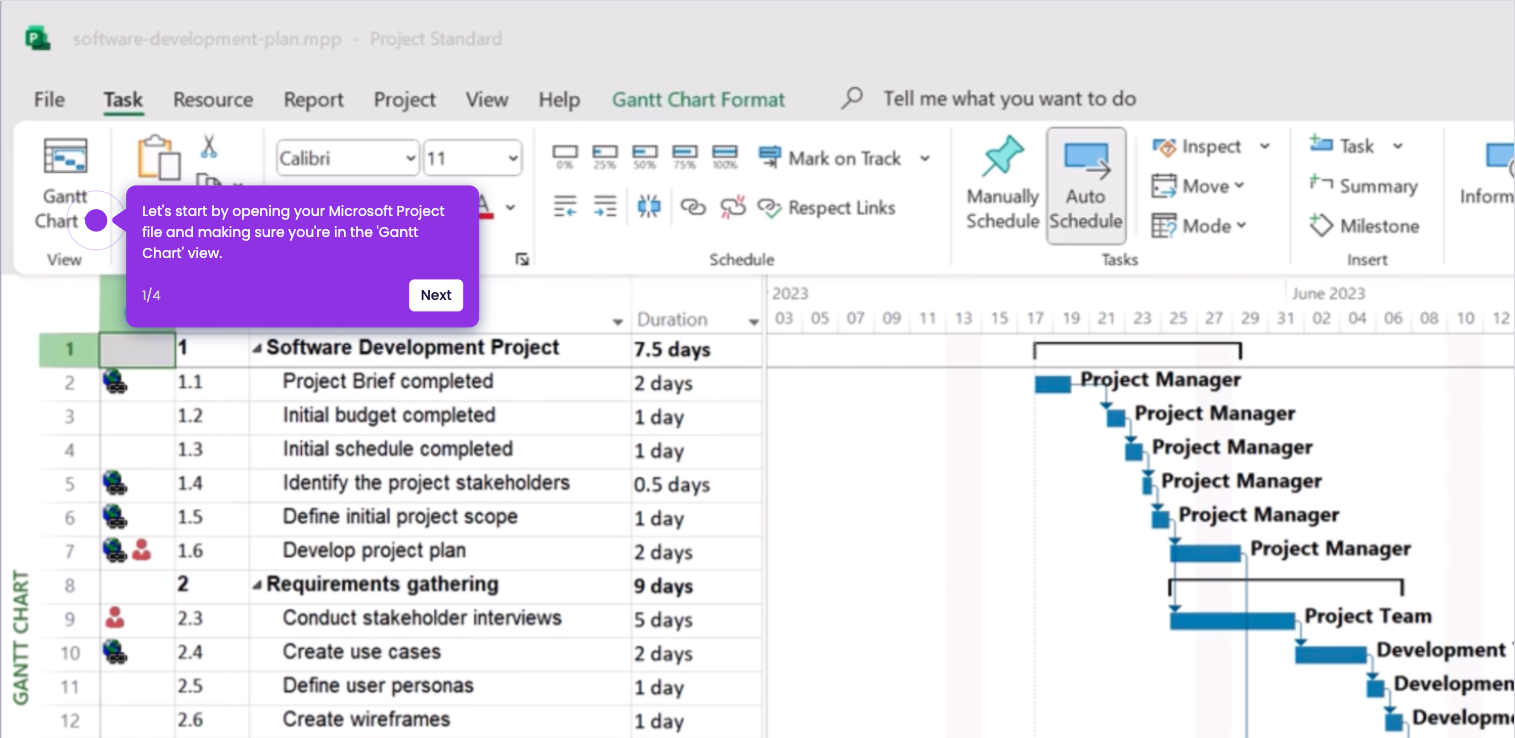Screen dimensions: 1515x738
Task: Mark task as 25% complete
Action: (x=605, y=156)
